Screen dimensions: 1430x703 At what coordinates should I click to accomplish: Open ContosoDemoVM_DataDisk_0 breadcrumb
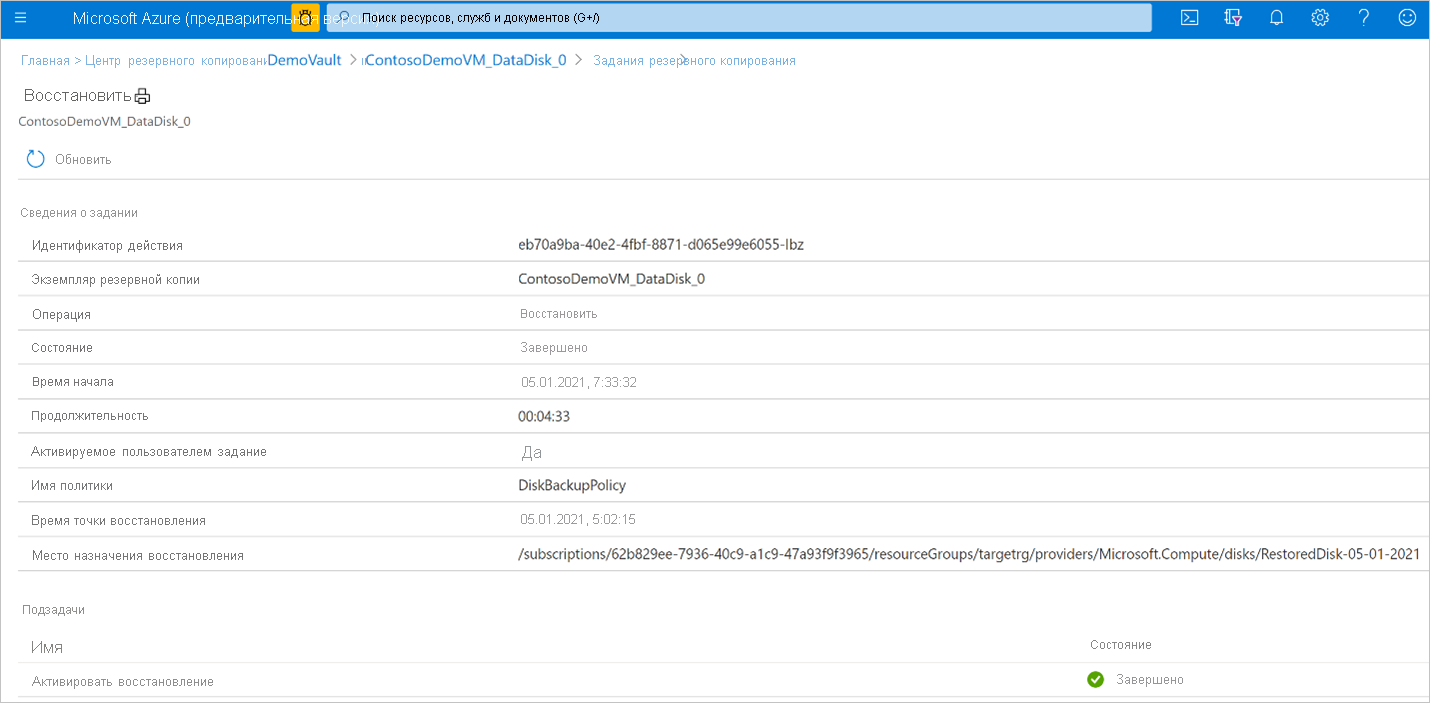coord(466,60)
